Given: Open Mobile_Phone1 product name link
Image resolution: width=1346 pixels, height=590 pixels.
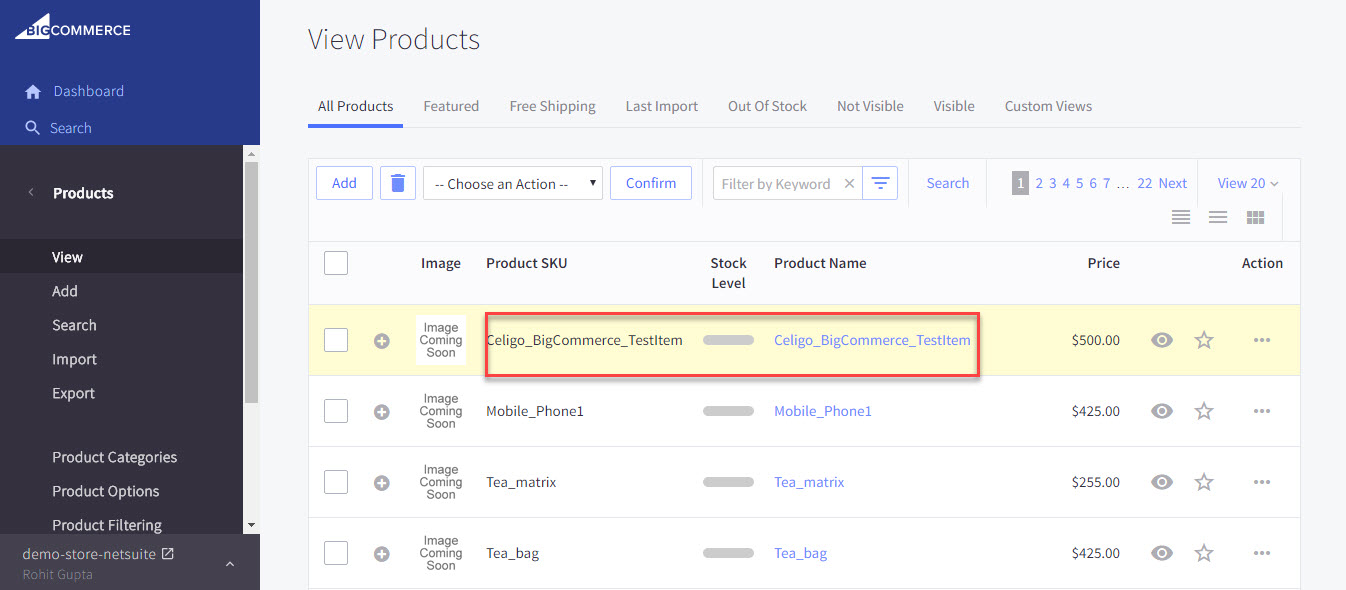Looking at the screenshot, I should pos(823,411).
